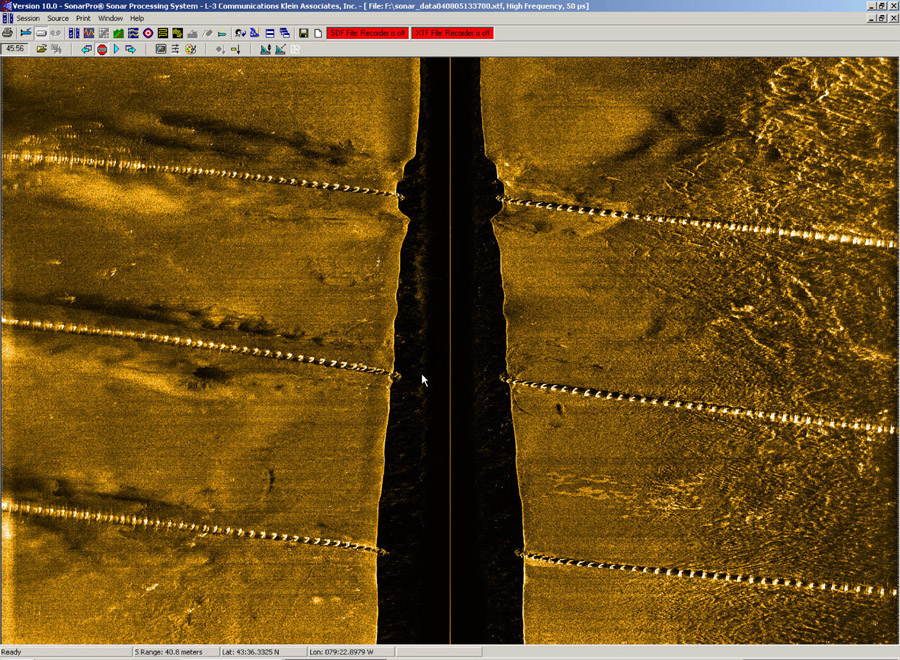Viewport: 900px width, 660px height.
Task: Toggle the SDF File Recorder indicator
Action: pyautogui.click(x=367, y=33)
